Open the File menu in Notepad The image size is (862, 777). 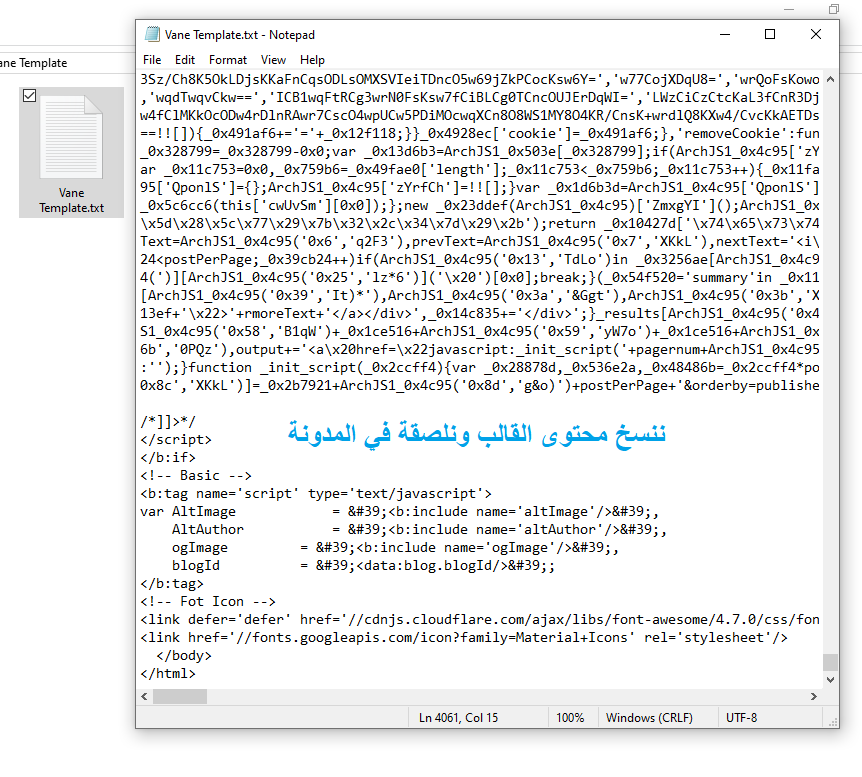click(152, 60)
